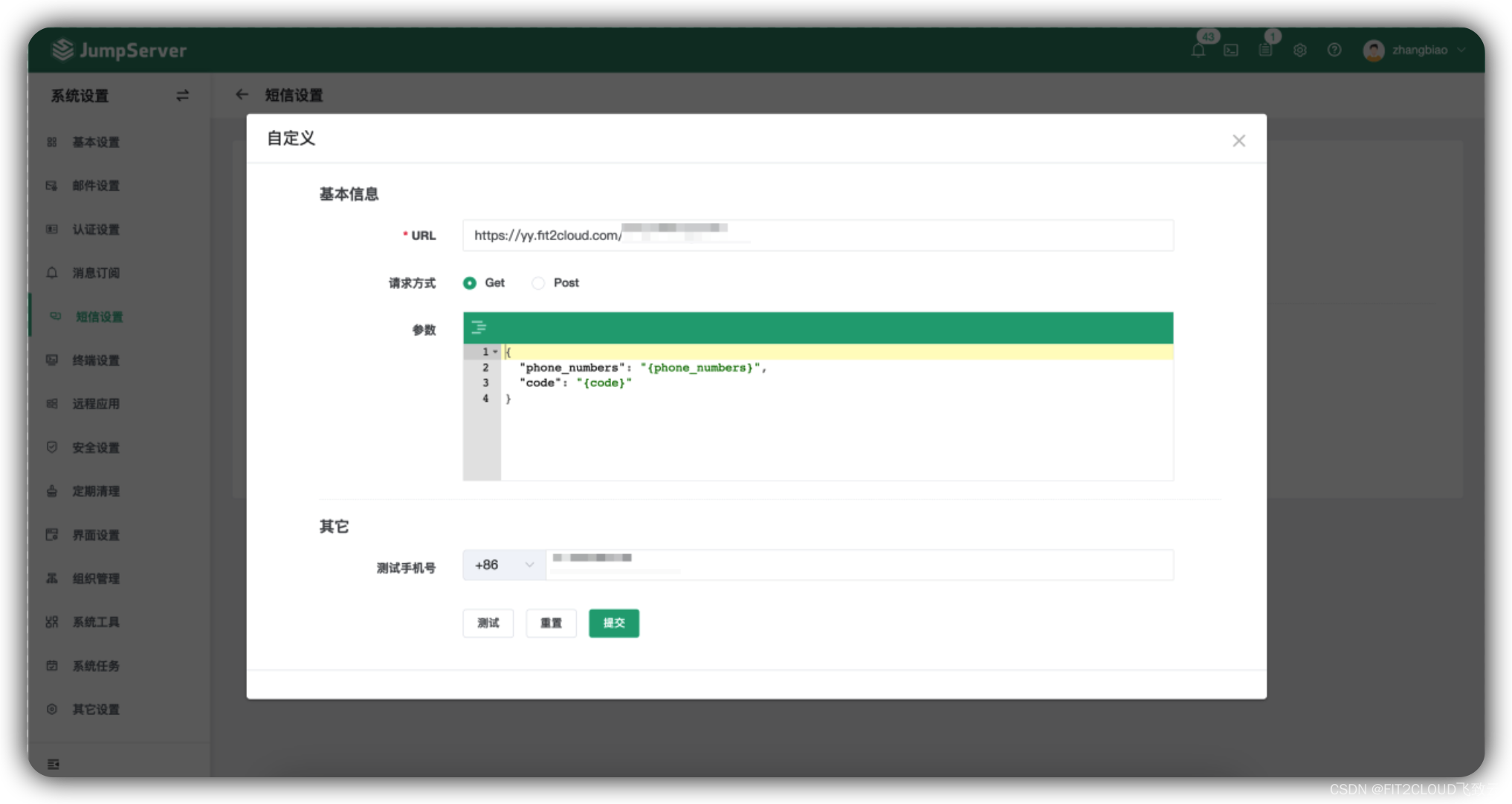
Task: Close the 自定义 dialog
Action: pyautogui.click(x=1238, y=141)
